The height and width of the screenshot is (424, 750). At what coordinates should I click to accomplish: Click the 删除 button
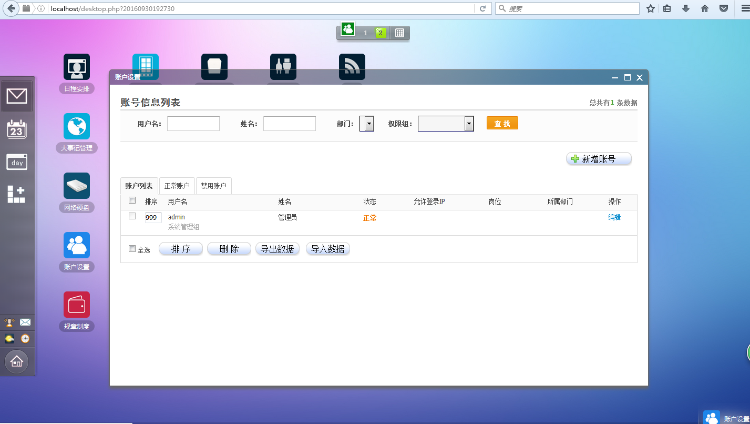pos(229,249)
